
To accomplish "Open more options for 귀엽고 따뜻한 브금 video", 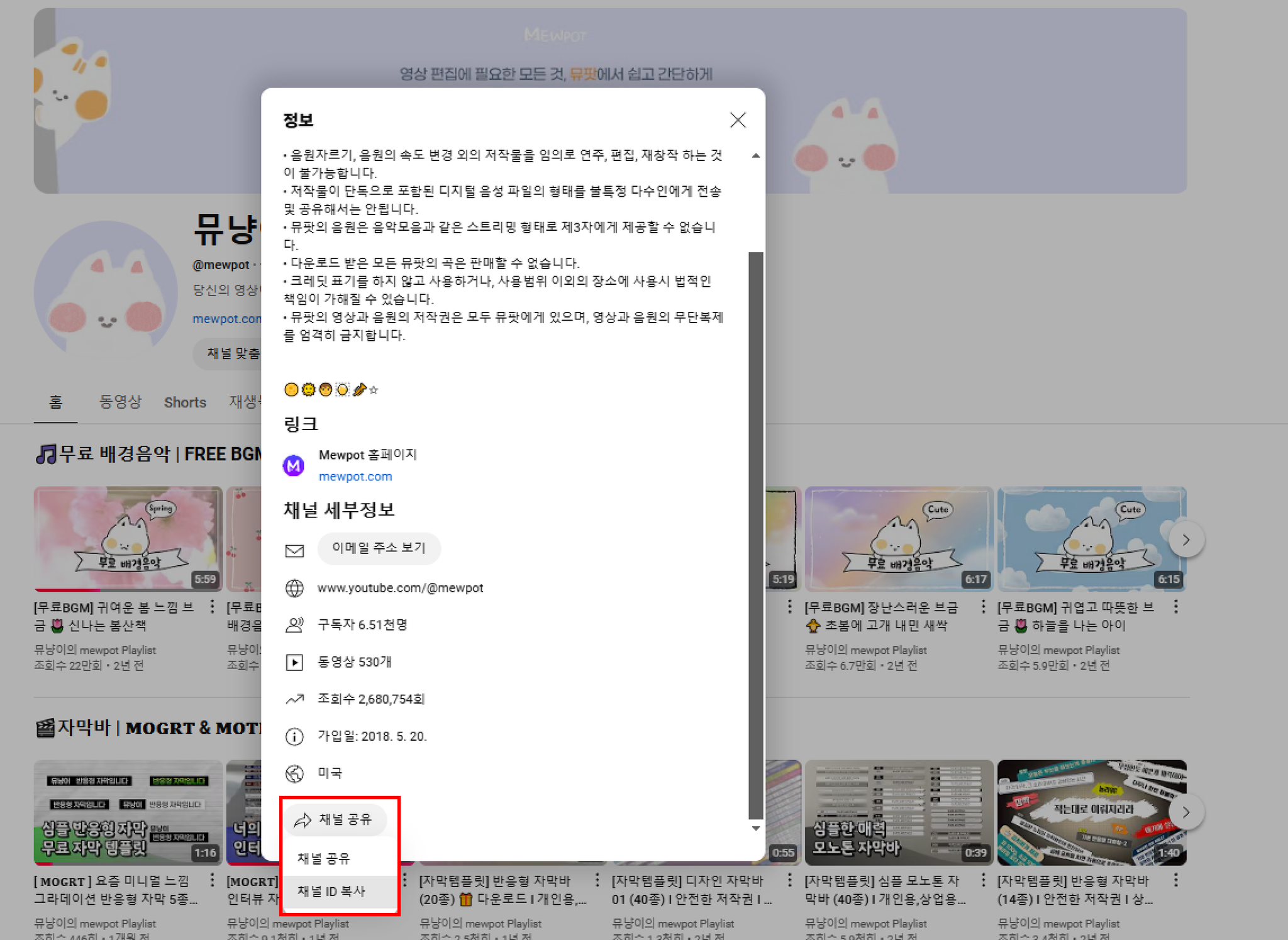I will click(1175, 607).
